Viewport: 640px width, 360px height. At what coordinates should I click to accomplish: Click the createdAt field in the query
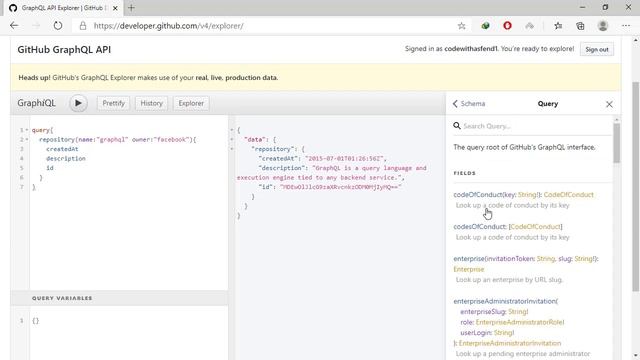click(x=62, y=149)
